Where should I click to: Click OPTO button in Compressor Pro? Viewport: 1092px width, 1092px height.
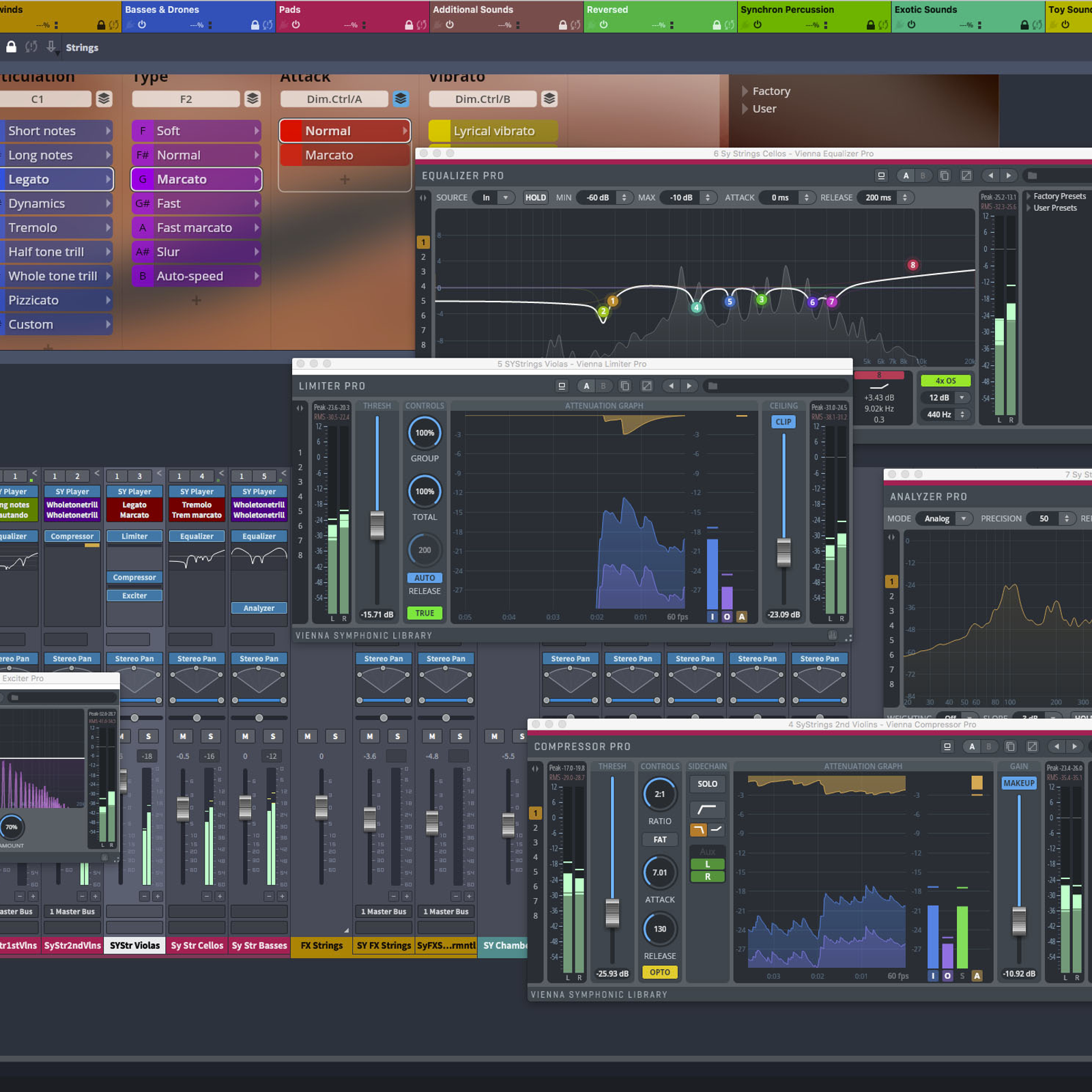coord(660,973)
